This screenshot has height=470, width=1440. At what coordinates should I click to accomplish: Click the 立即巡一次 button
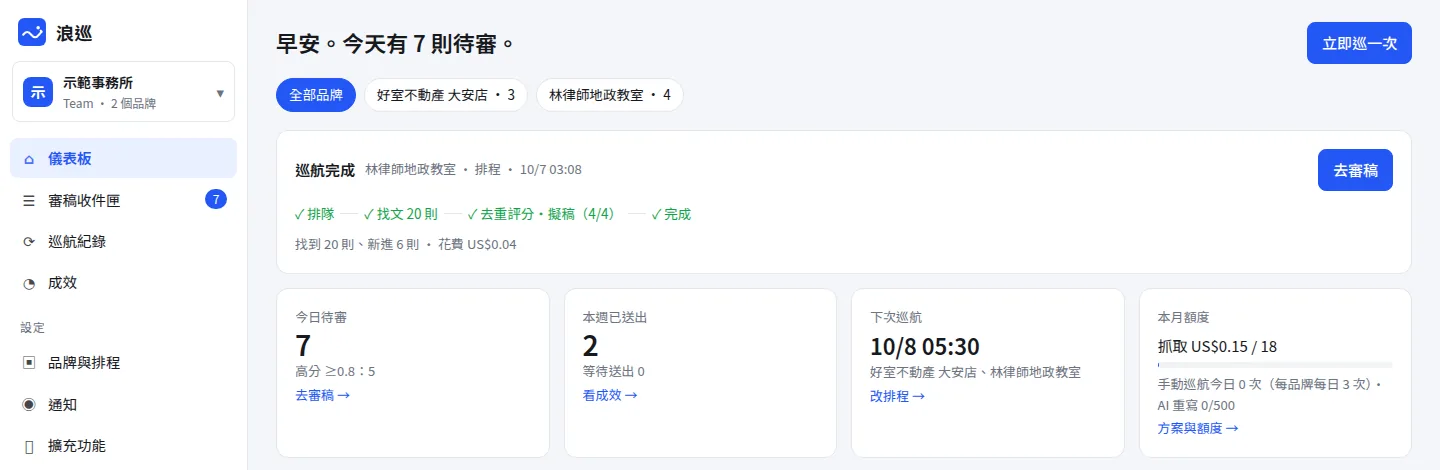pyautogui.click(x=1359, y=43)
